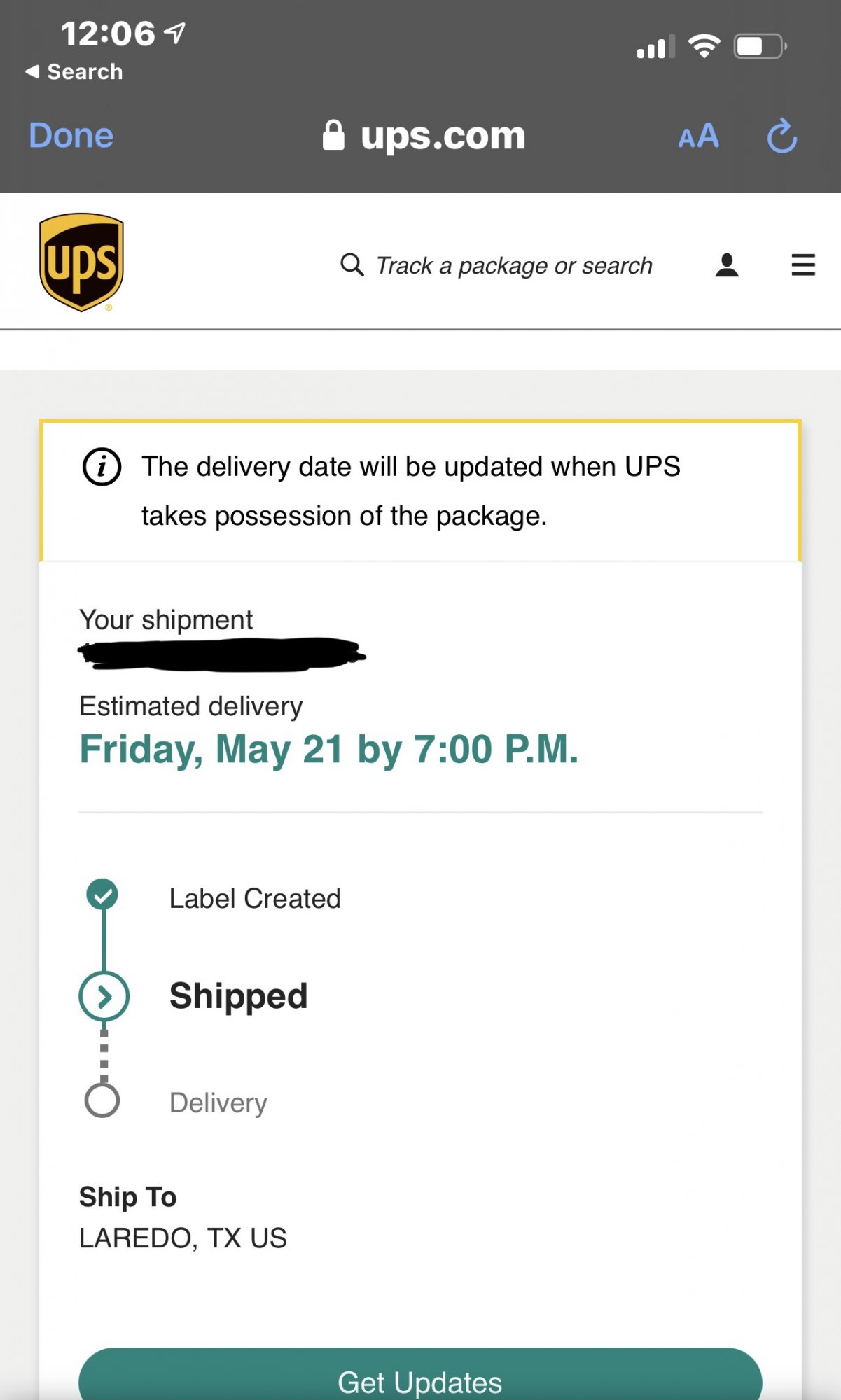Select the Shipped status label

[238, 996]
